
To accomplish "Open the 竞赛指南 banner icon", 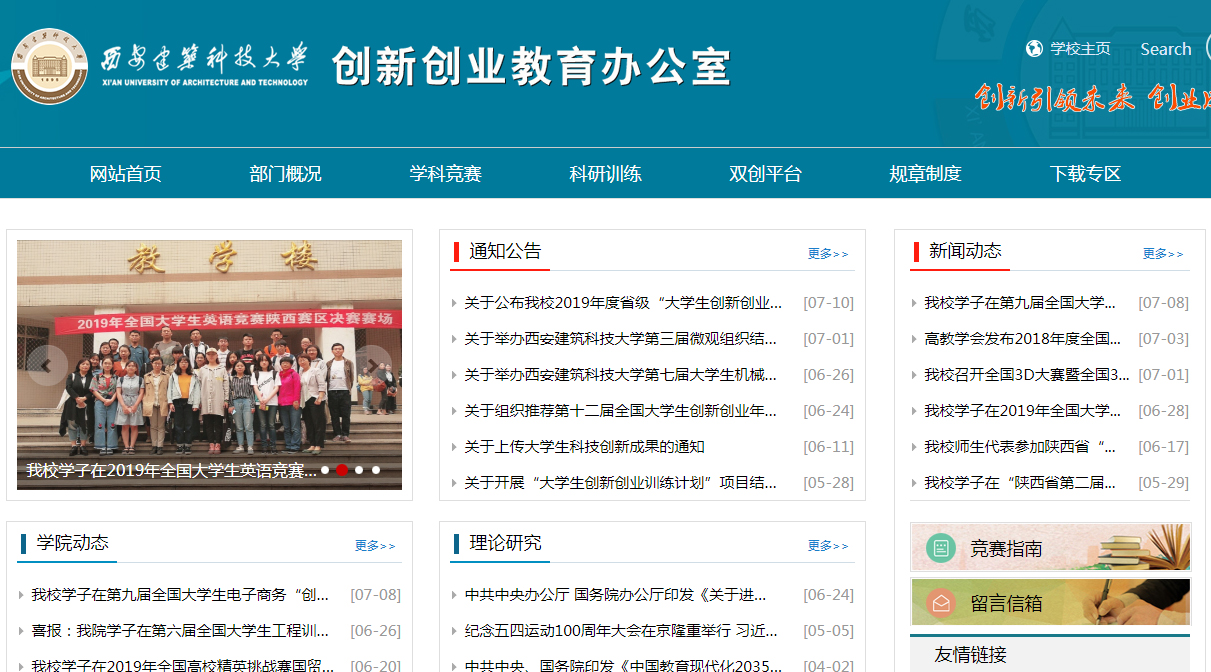I will coord(941,548).
